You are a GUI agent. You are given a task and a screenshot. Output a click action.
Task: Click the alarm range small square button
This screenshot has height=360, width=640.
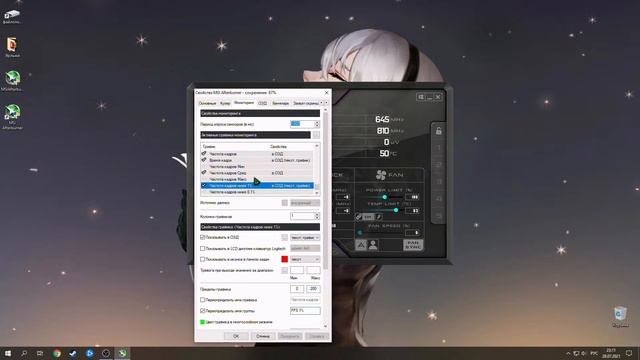point(284,270)
